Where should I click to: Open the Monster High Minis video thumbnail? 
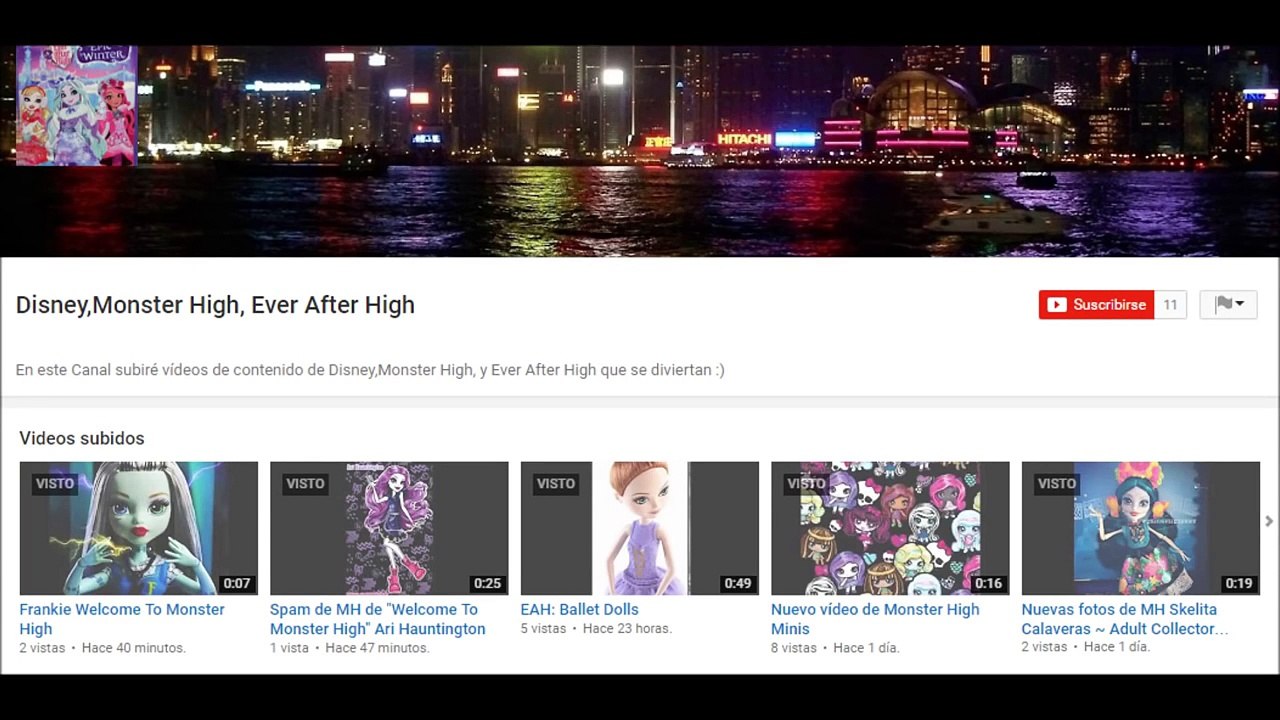click(890, 528)
